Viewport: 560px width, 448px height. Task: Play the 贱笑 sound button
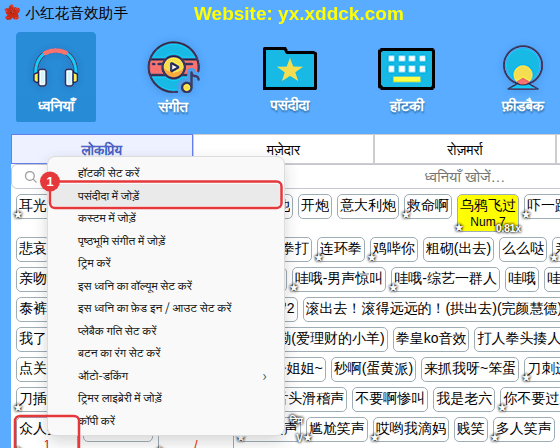point(471,429)
